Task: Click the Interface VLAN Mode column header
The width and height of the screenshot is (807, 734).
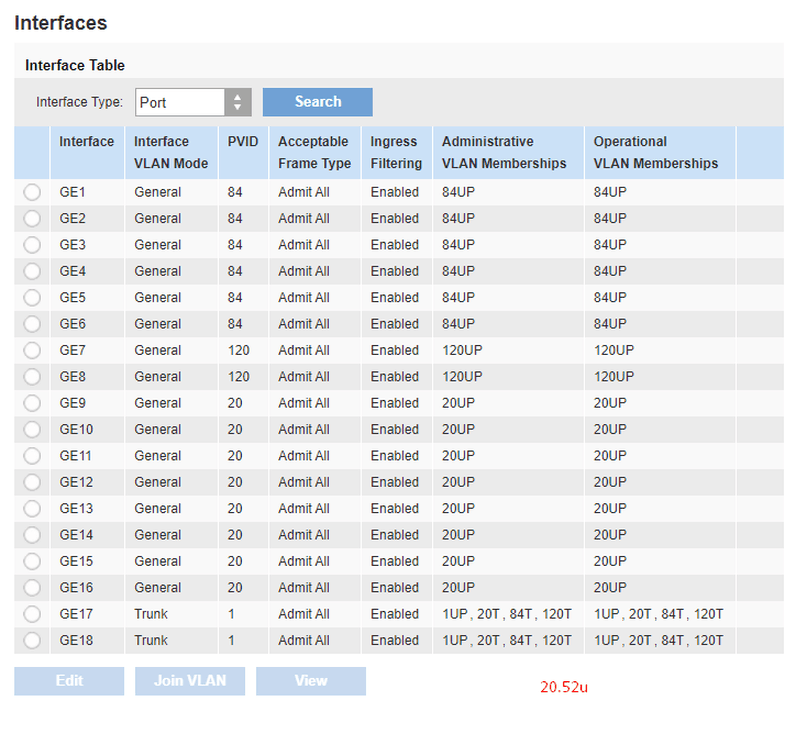Action: (x=171, y=152)
